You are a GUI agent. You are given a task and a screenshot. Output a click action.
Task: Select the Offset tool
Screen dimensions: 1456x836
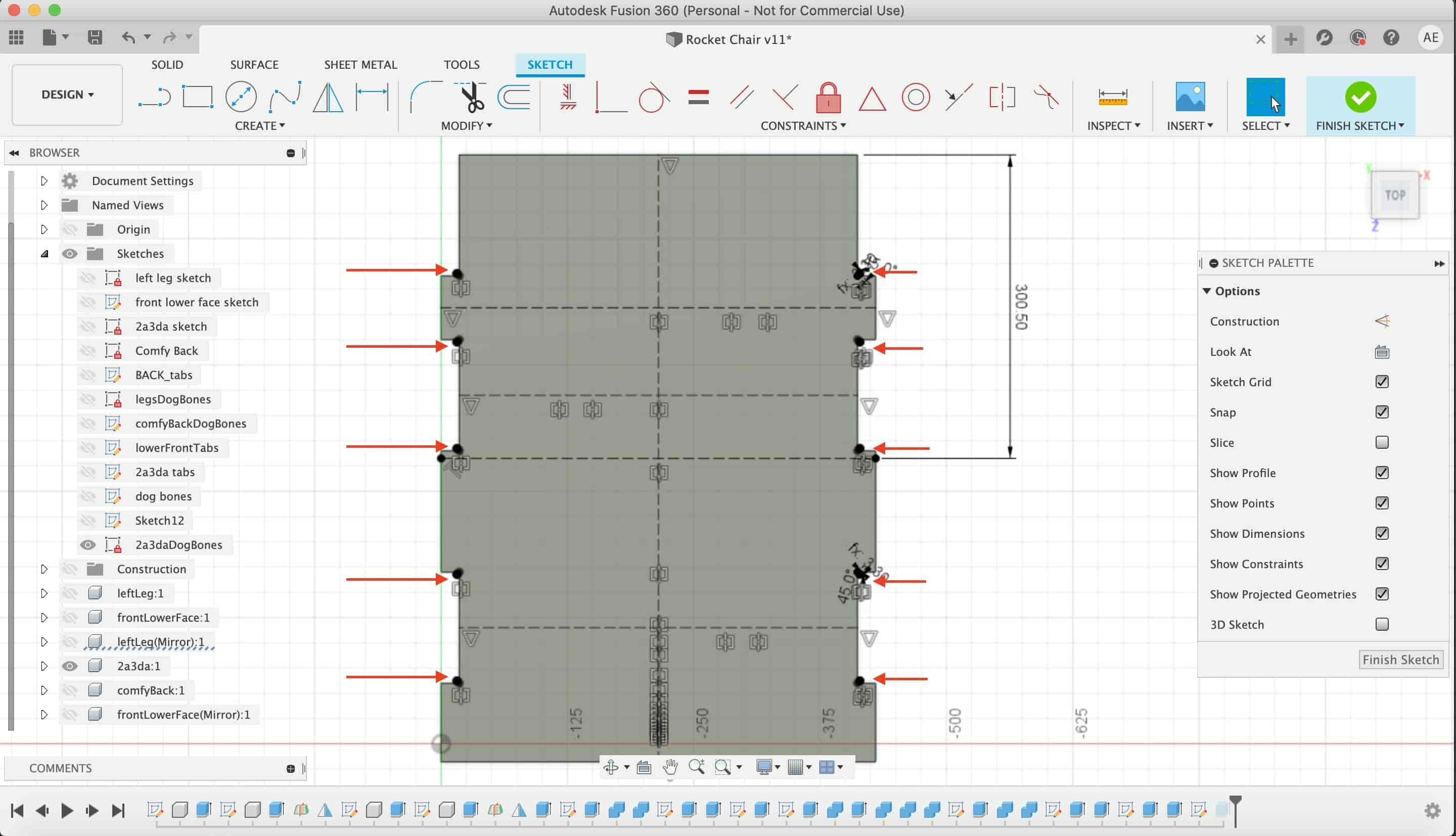[514, 97]
